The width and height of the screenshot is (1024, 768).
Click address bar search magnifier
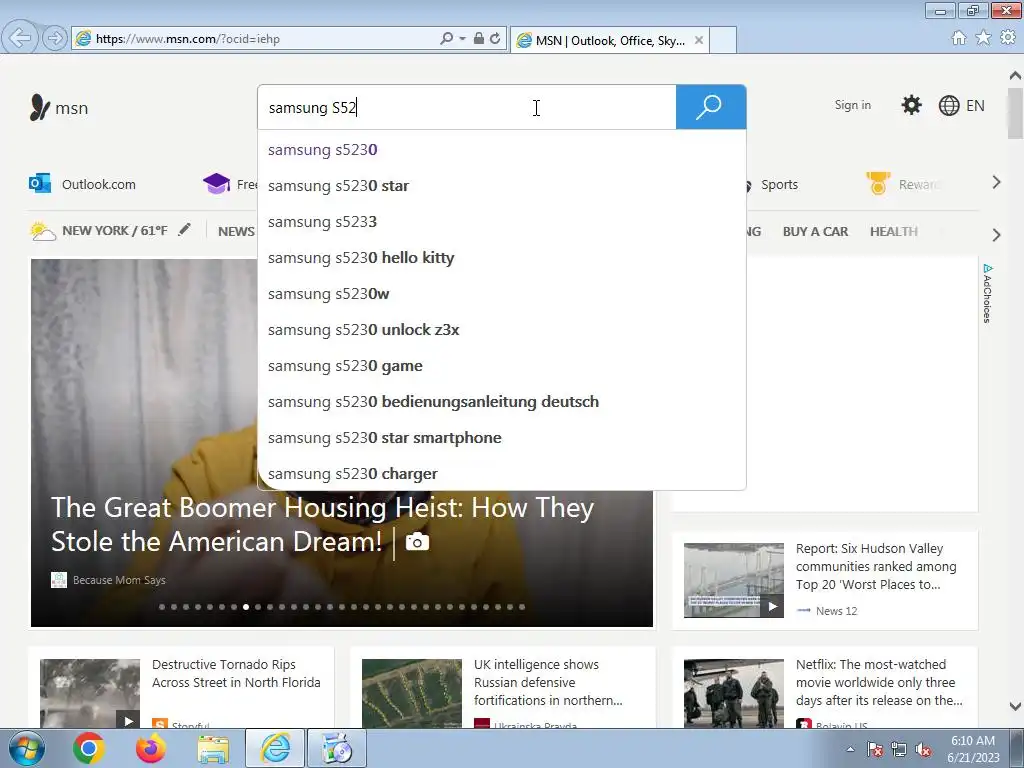[447, 39]
